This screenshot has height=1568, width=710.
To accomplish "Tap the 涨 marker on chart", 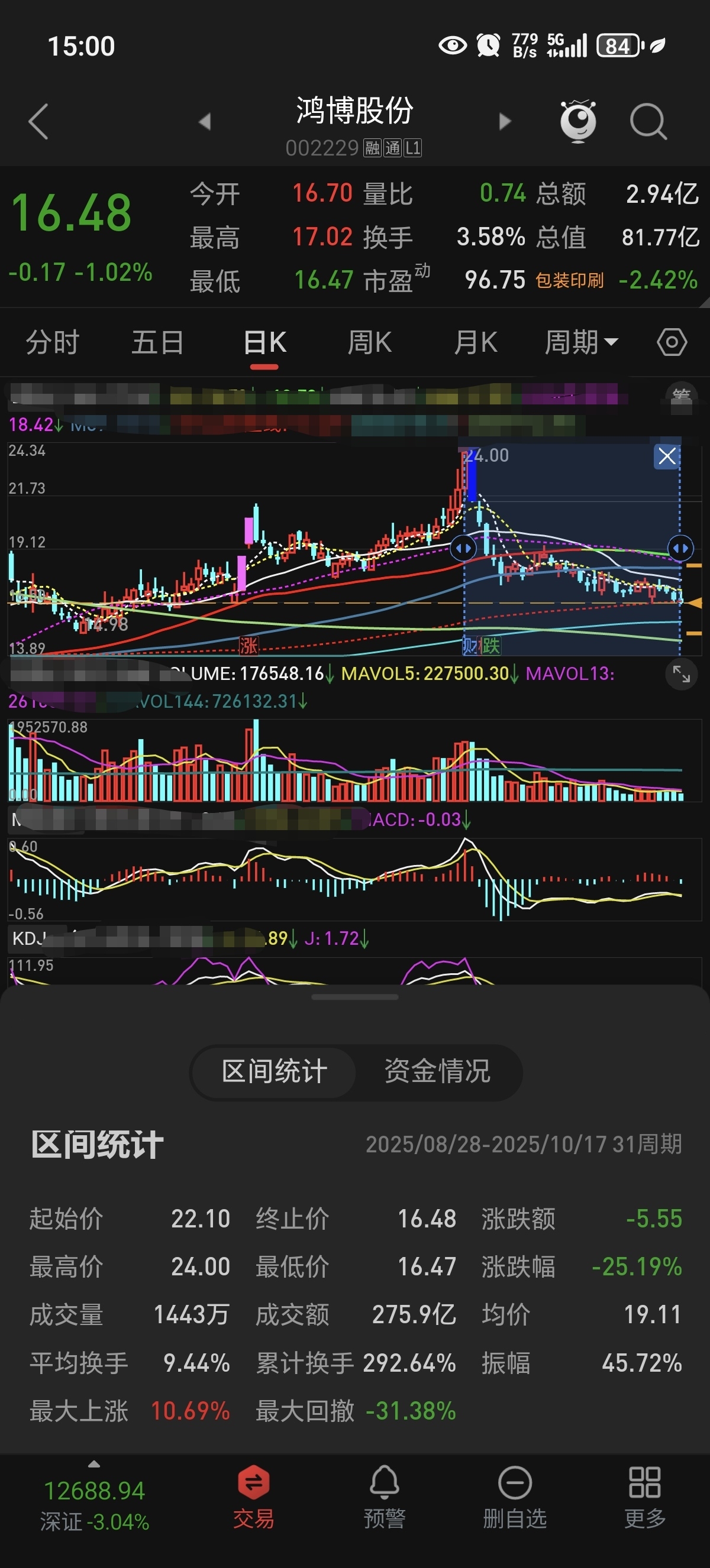I will pos(248,645).
